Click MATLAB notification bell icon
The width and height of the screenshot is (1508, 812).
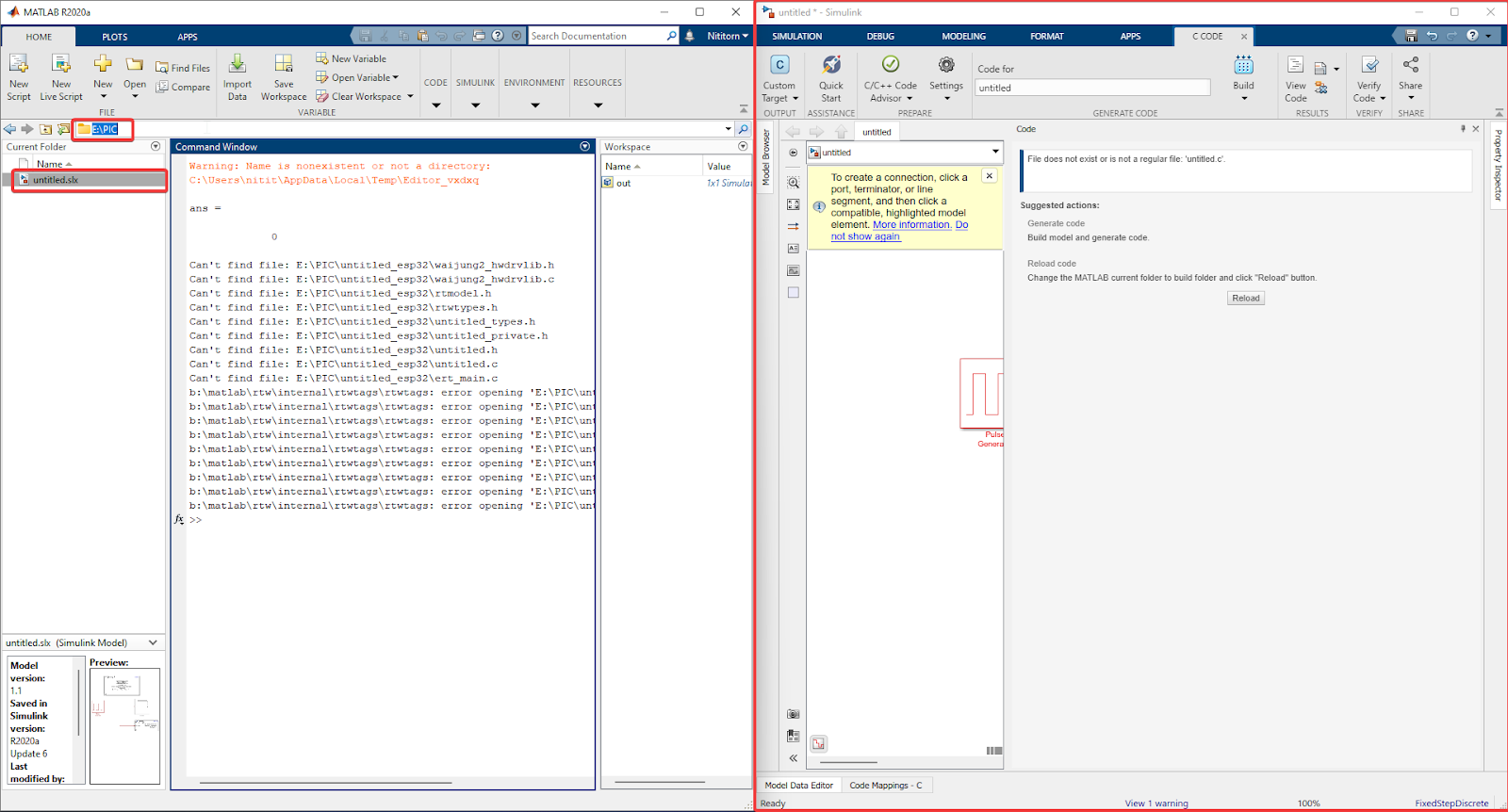pyautogui.click(x=689, y=36)
